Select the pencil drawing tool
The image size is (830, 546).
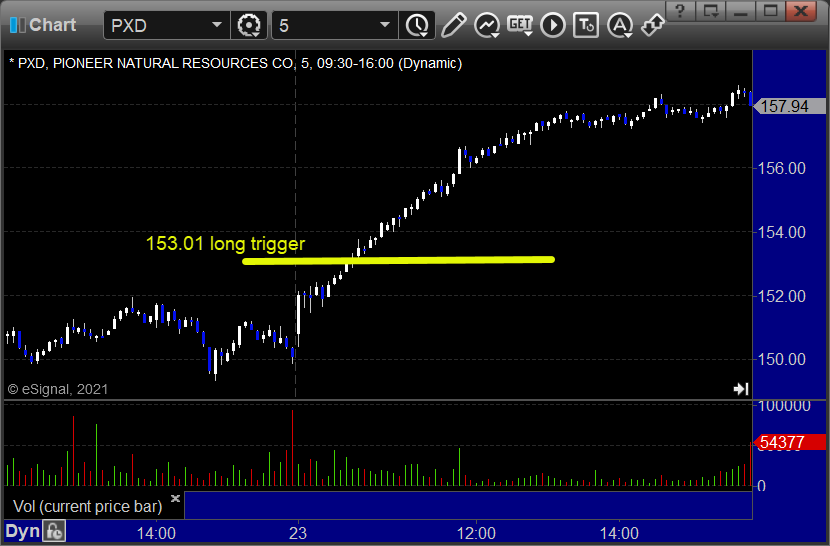453,25
